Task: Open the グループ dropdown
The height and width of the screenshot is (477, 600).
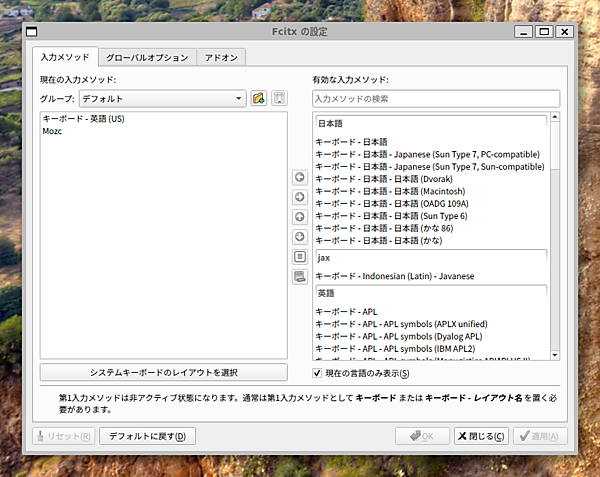Action: point(162,98)
